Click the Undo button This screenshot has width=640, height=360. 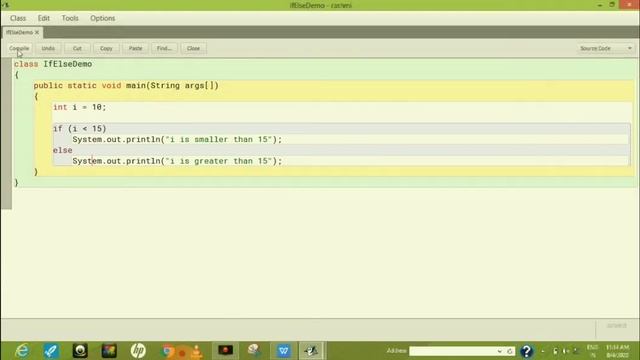pyautogui.click(x=48, y=48)
